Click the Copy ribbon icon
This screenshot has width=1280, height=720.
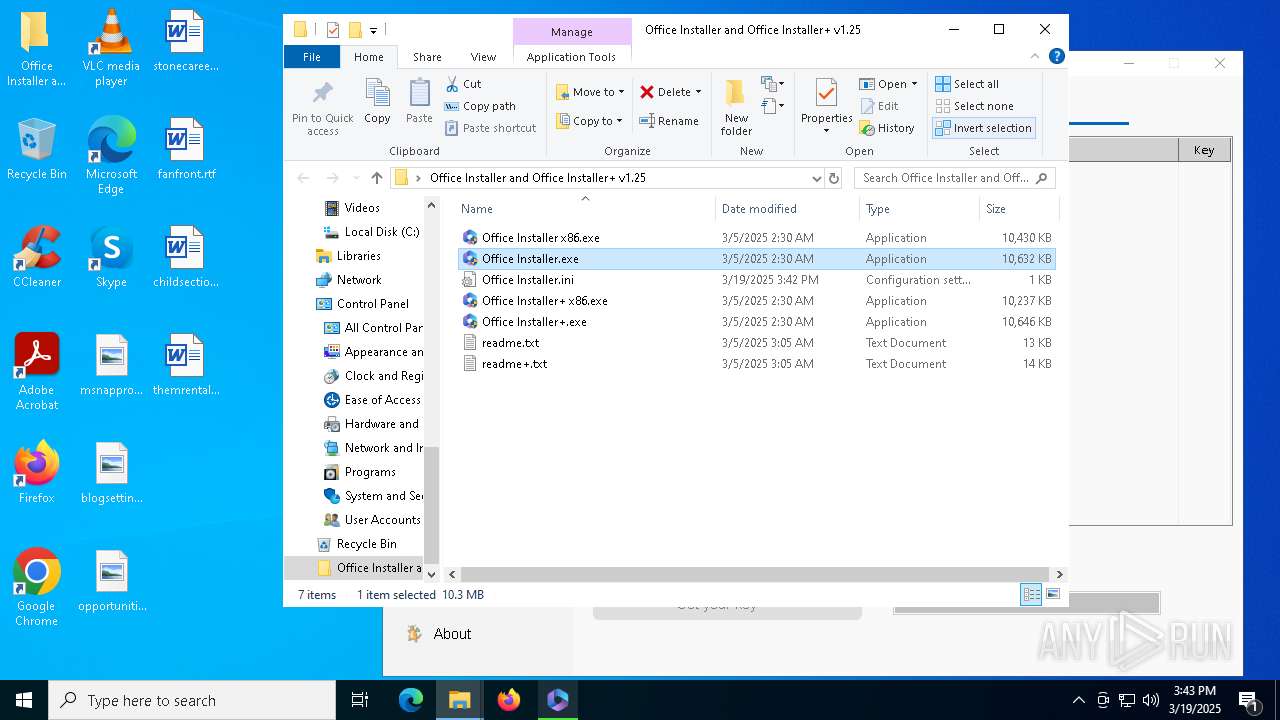[377, 102]
